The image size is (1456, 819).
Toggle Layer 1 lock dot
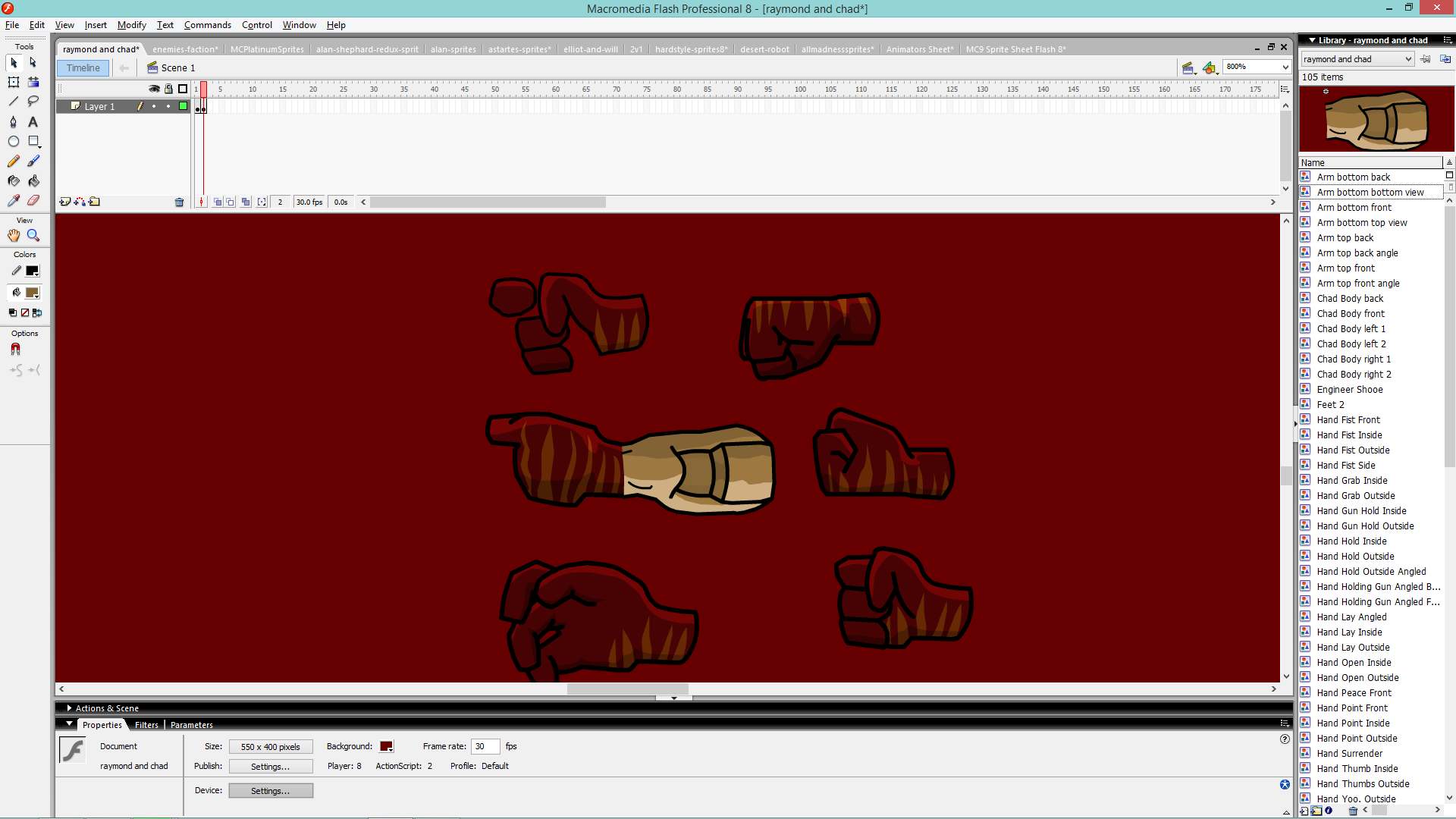coord(168,106)
